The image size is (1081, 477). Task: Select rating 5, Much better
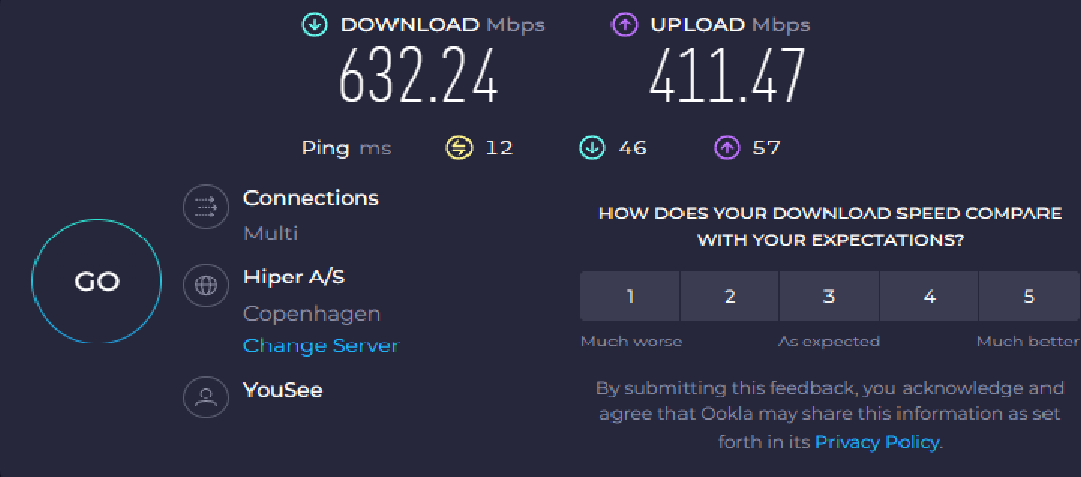click(1029, 296)
